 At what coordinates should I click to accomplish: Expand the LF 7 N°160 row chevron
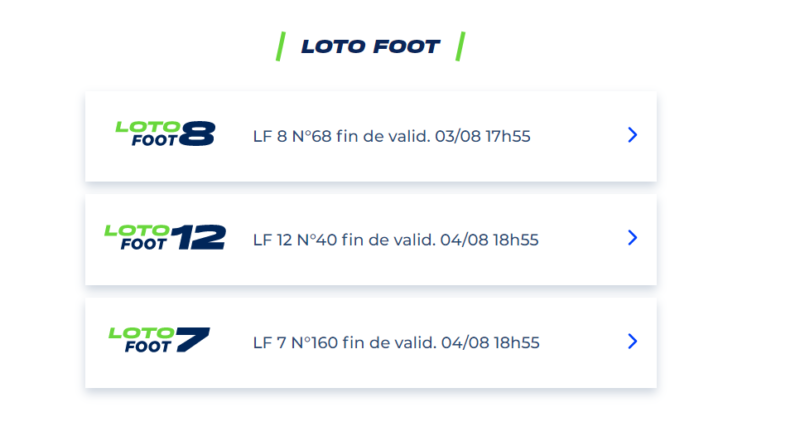coord(632,341)
